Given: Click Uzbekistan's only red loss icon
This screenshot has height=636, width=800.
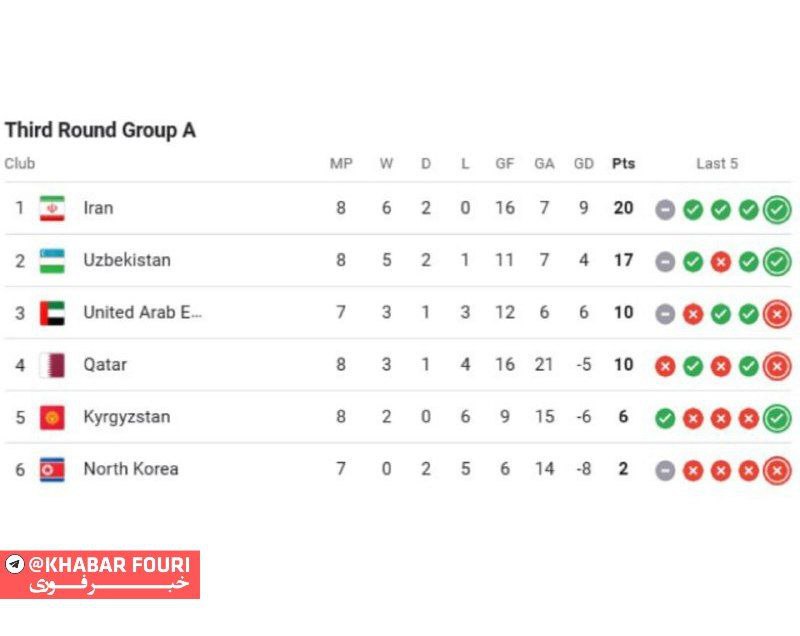Looking at the screenshot, I should tap(721, 261).
